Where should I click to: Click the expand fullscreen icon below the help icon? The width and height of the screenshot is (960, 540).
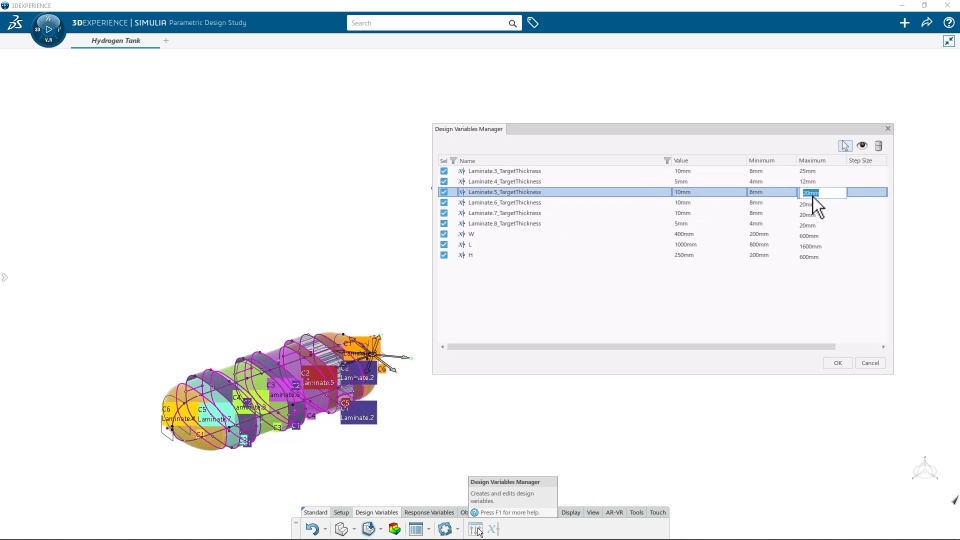point(949,41)
